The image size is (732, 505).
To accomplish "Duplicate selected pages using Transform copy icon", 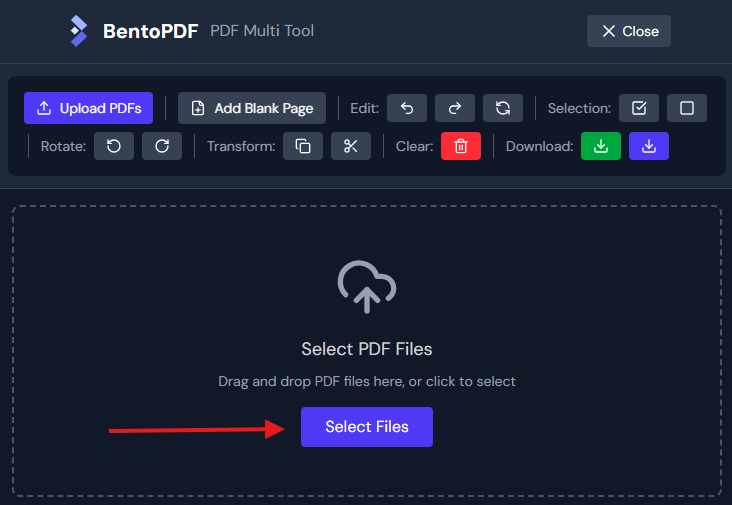I will [x=303, y=146].
